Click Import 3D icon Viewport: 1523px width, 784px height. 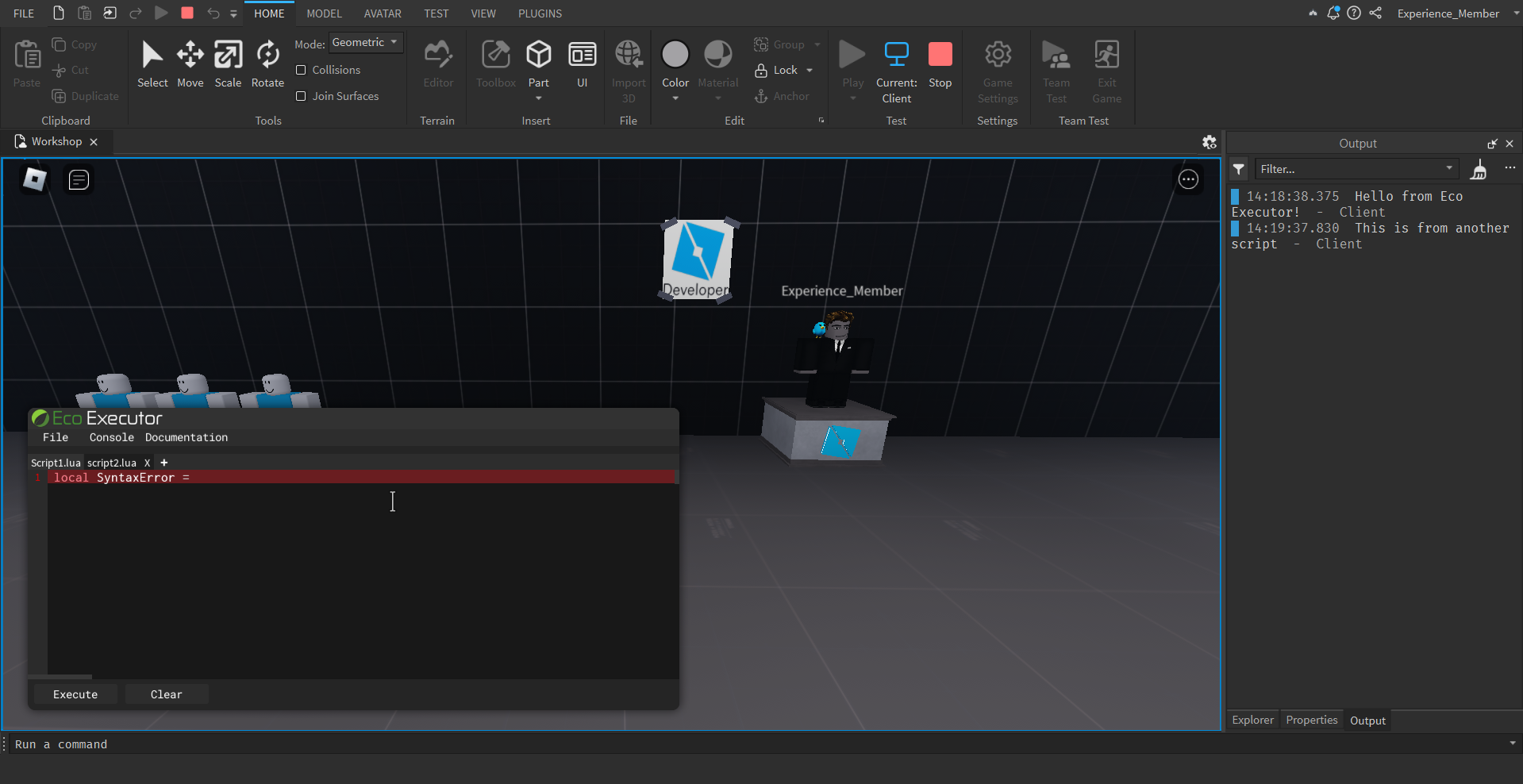click(629, 54)
